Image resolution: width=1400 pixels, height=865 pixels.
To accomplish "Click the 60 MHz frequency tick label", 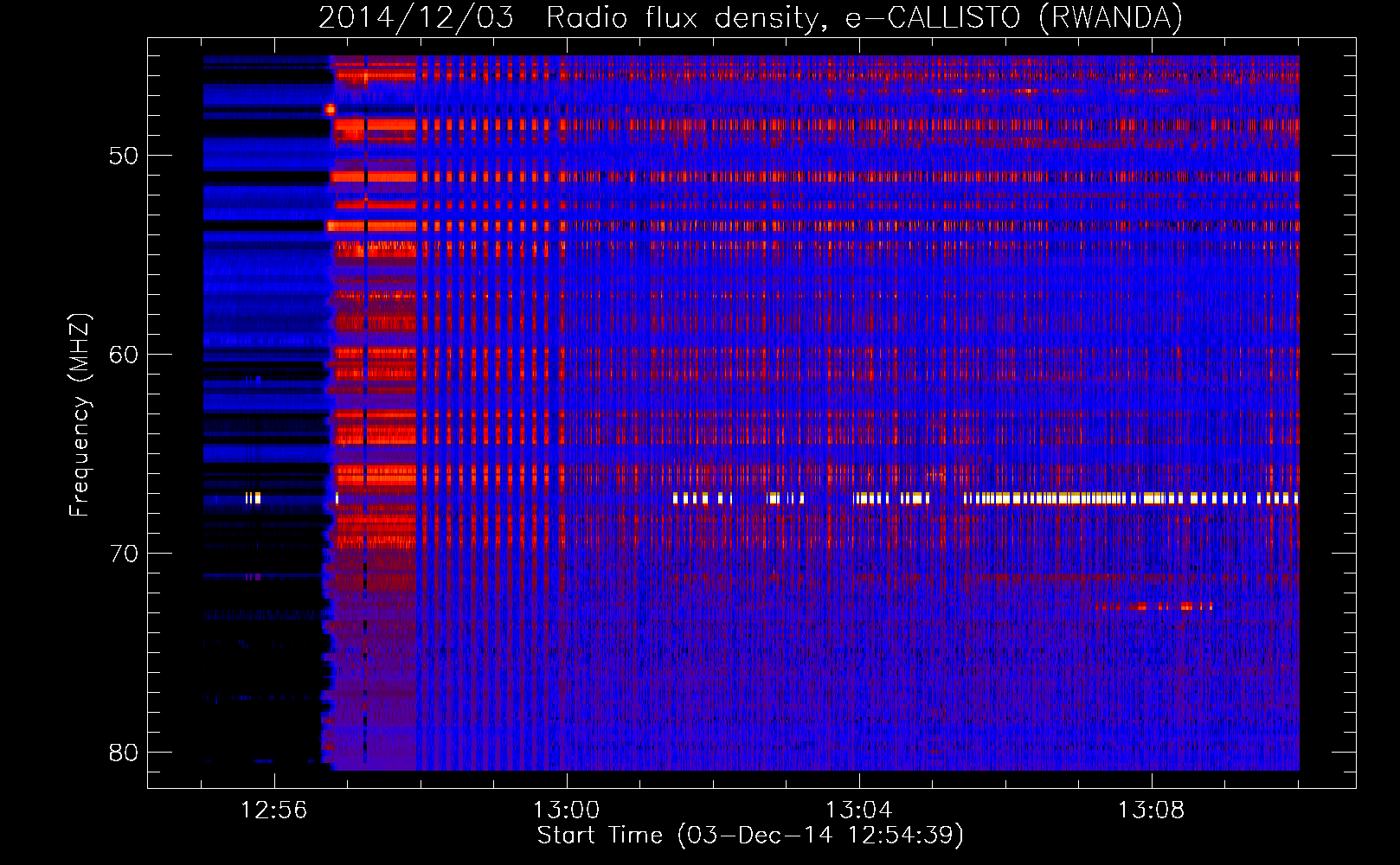I will pyautogui.click(x=124, y=355).
